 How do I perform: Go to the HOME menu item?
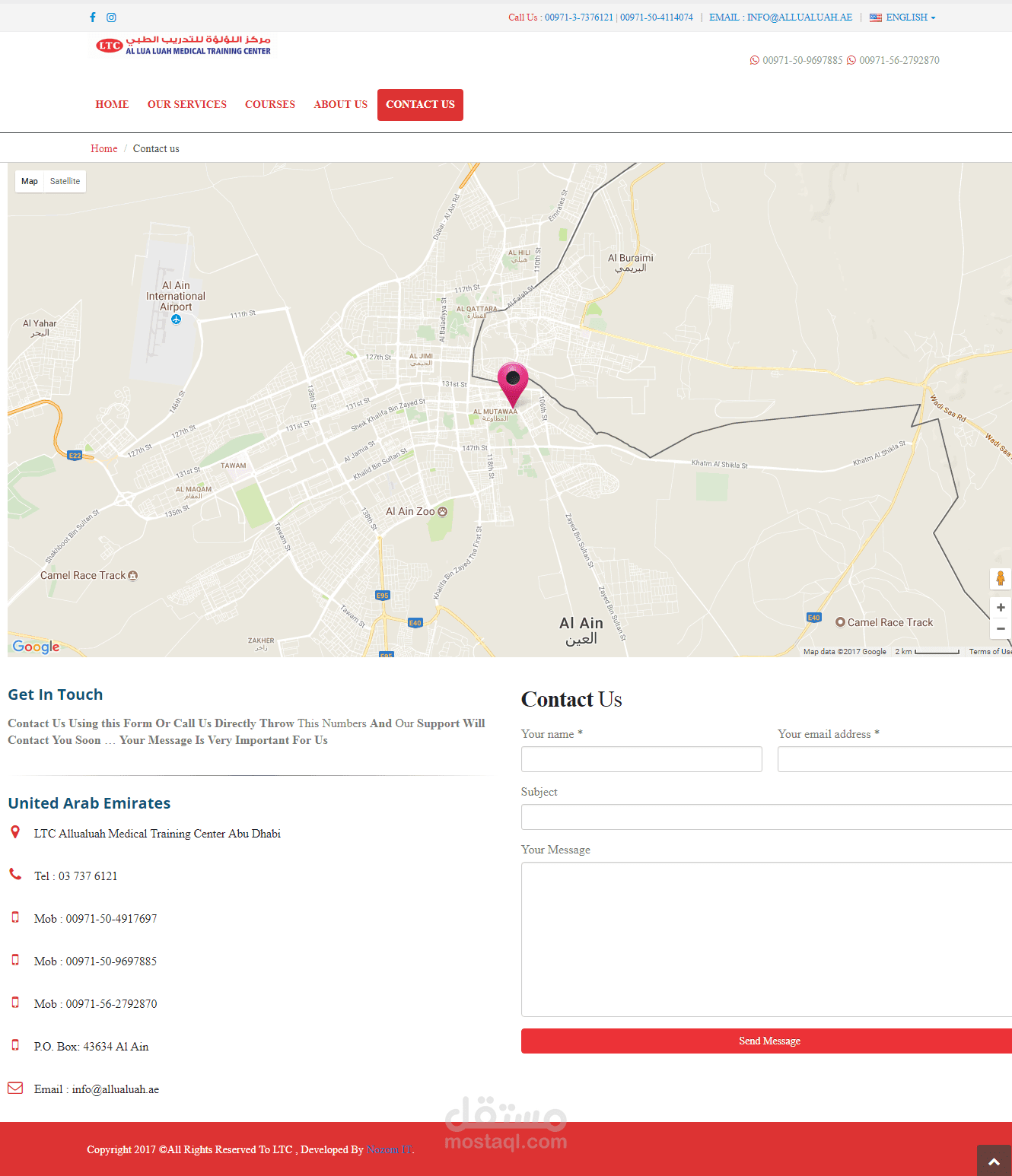click(x=112, y=104)
